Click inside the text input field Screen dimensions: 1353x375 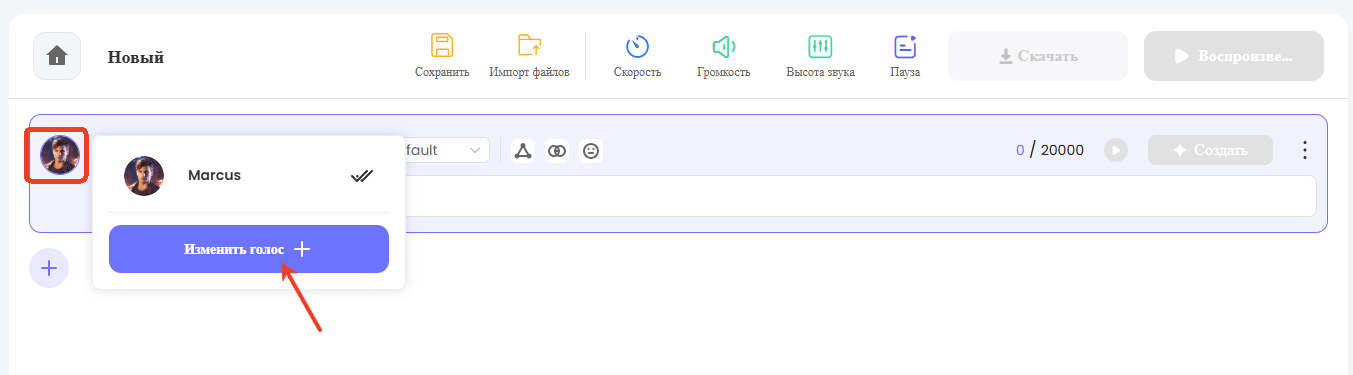(860, 196)
